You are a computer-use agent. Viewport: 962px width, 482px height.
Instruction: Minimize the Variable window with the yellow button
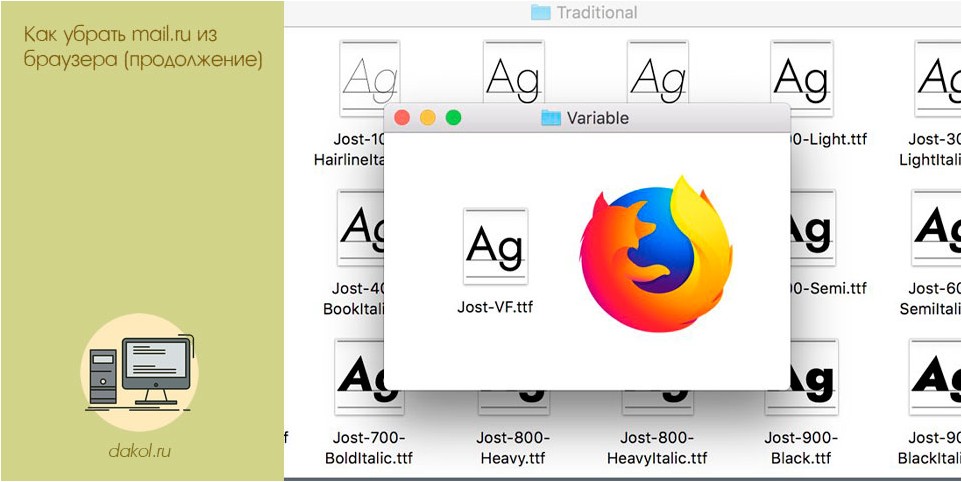pyautogui.click(x=428, y=117)
